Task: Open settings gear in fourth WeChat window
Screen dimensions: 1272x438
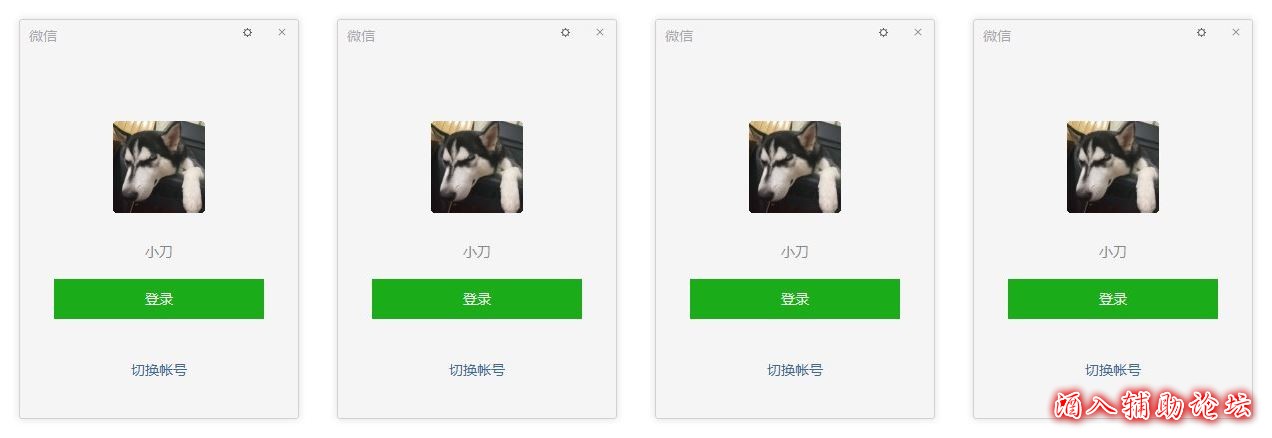Action: click(1202, 32)
